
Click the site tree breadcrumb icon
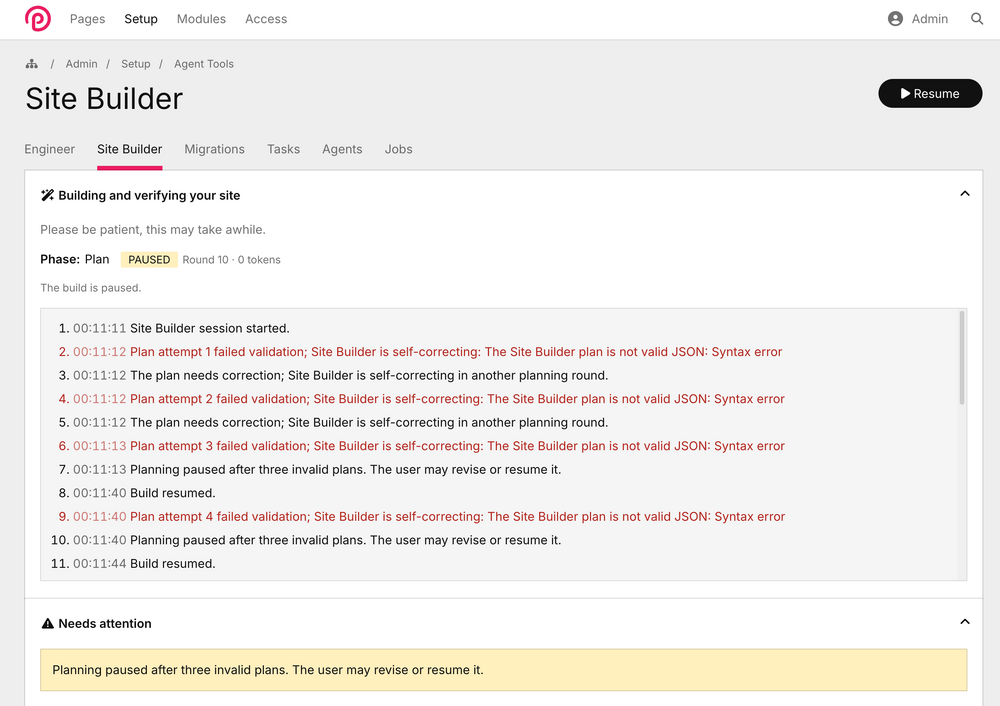pyautogui.click(x=32, y=64)
